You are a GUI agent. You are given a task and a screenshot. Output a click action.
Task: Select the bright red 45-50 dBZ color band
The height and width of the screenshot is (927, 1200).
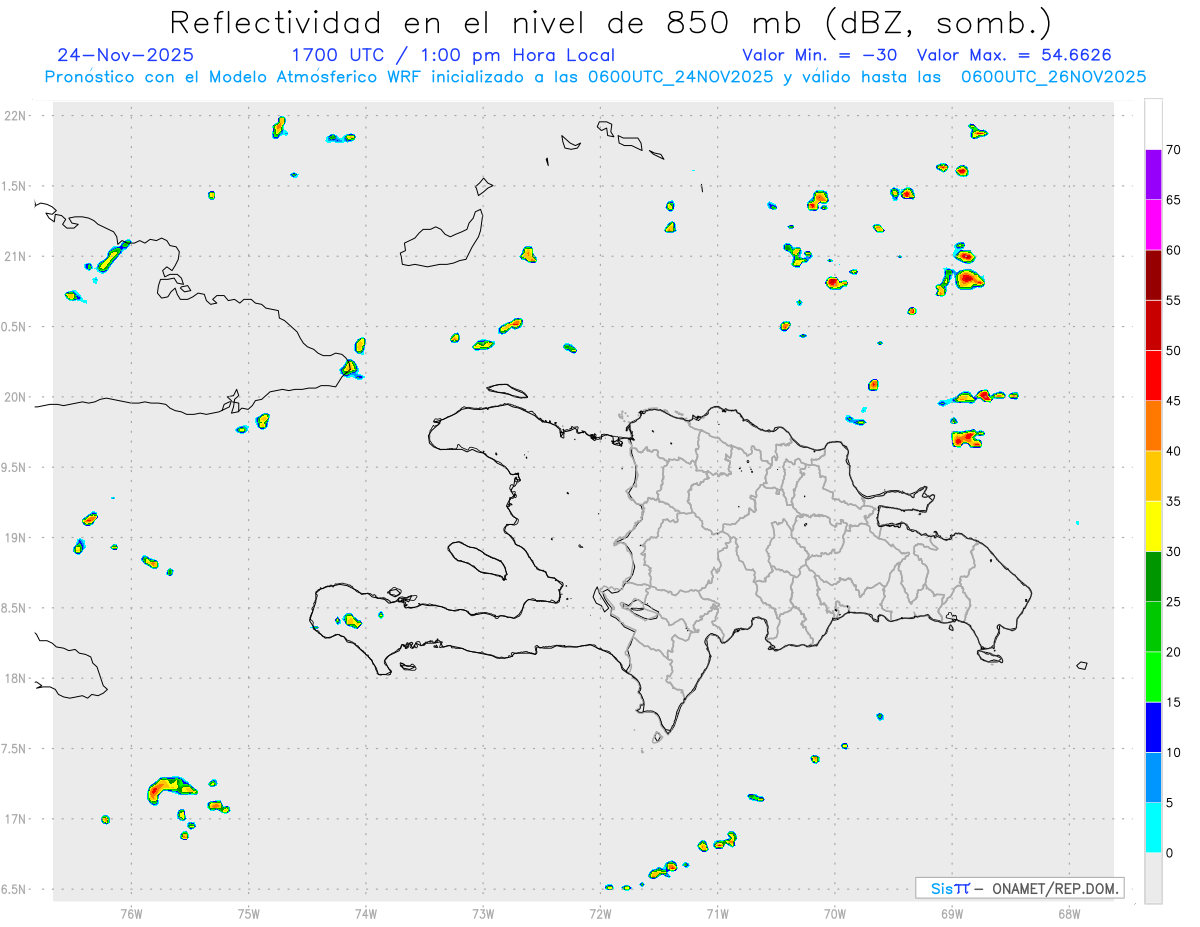tap(1153, 376)
